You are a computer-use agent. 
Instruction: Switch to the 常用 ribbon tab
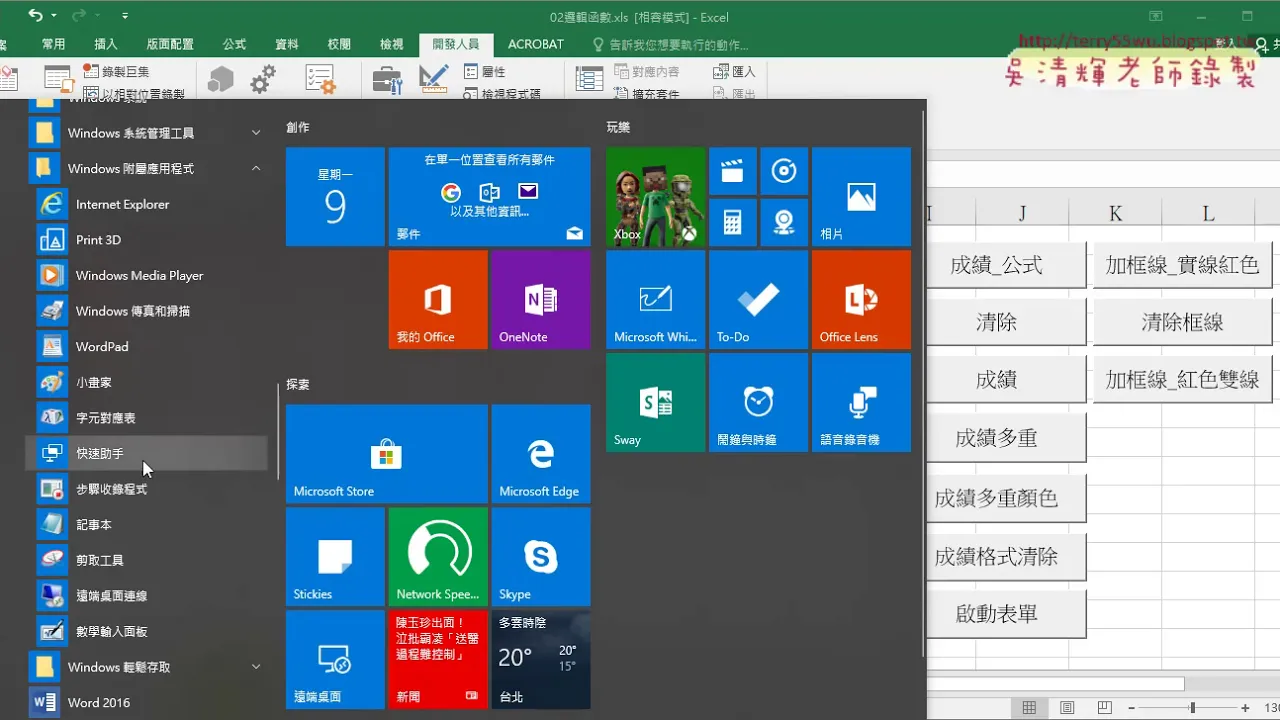(54, 44)
